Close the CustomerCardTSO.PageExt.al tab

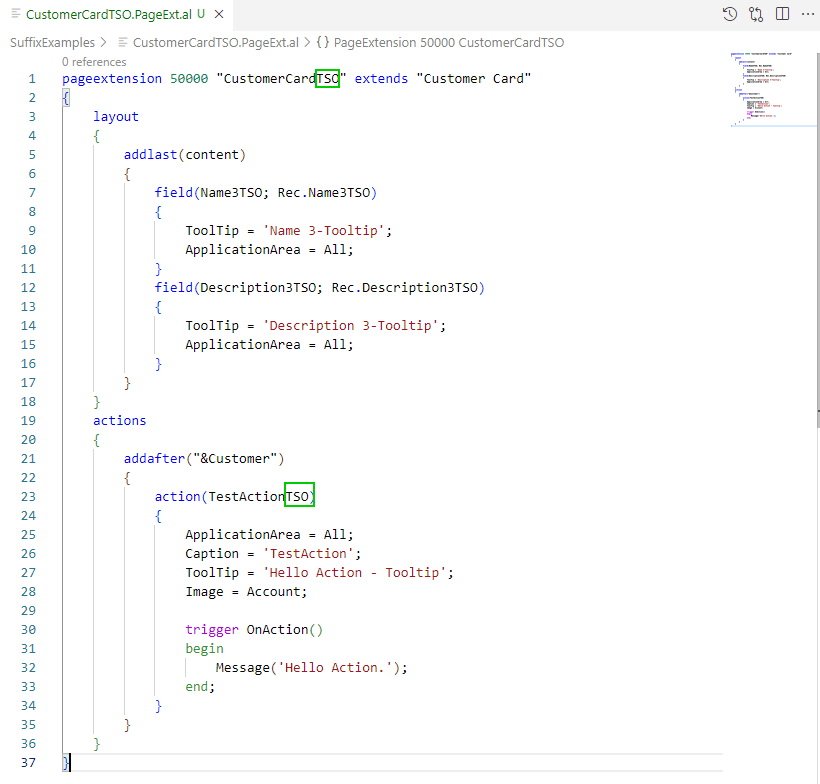click(x=219, y=15)
